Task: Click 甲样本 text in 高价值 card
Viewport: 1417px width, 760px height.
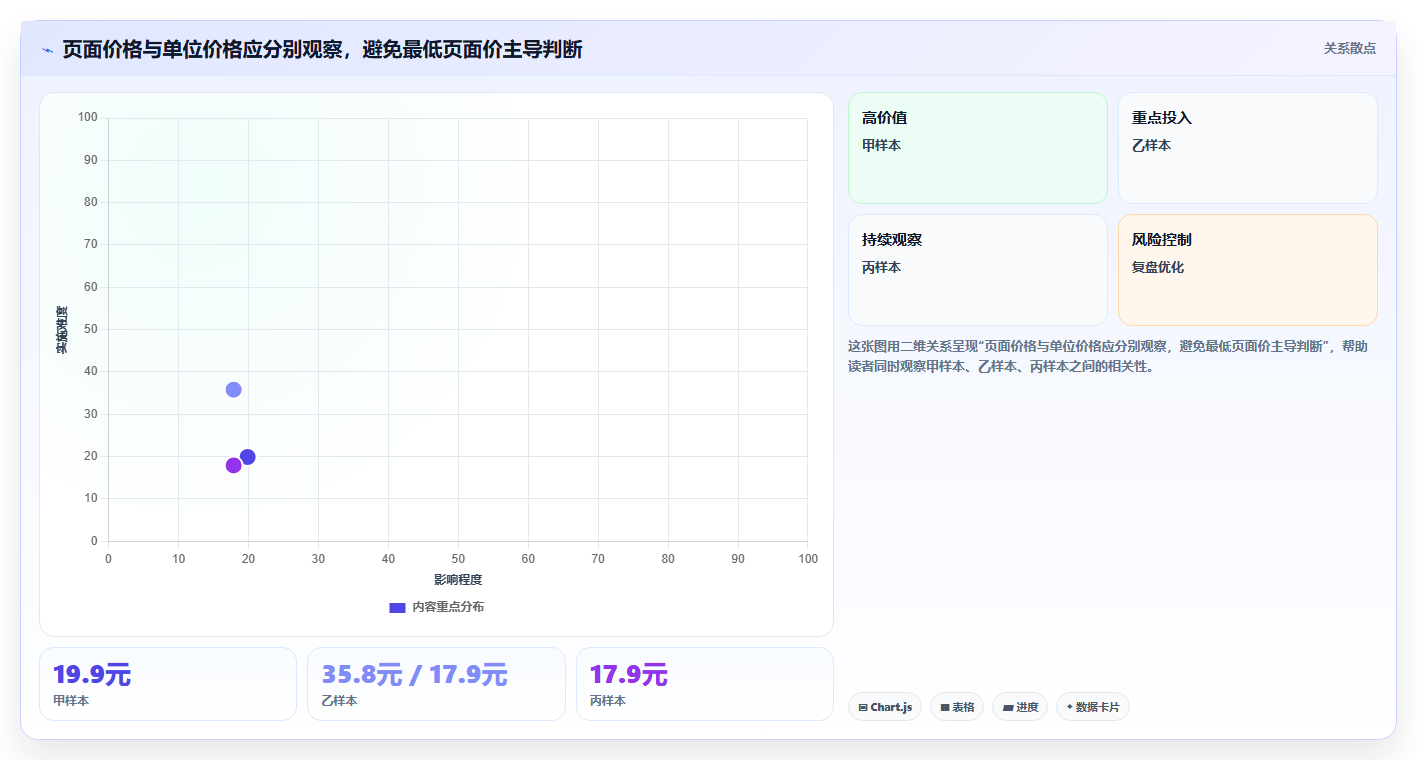Action: pos(882,146)
